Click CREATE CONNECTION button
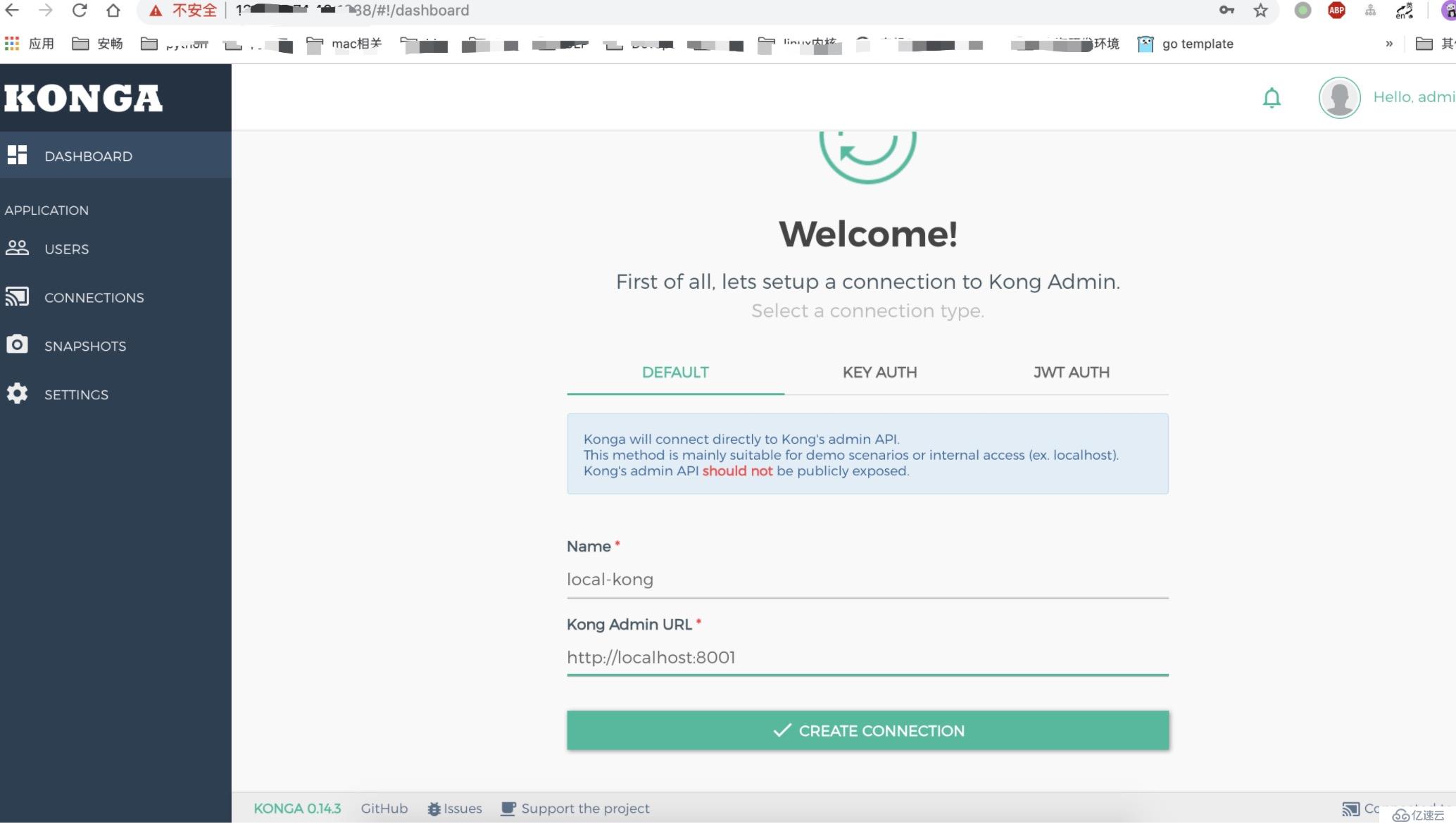This screenshot has height=824, width=1456. click(867, 730)
